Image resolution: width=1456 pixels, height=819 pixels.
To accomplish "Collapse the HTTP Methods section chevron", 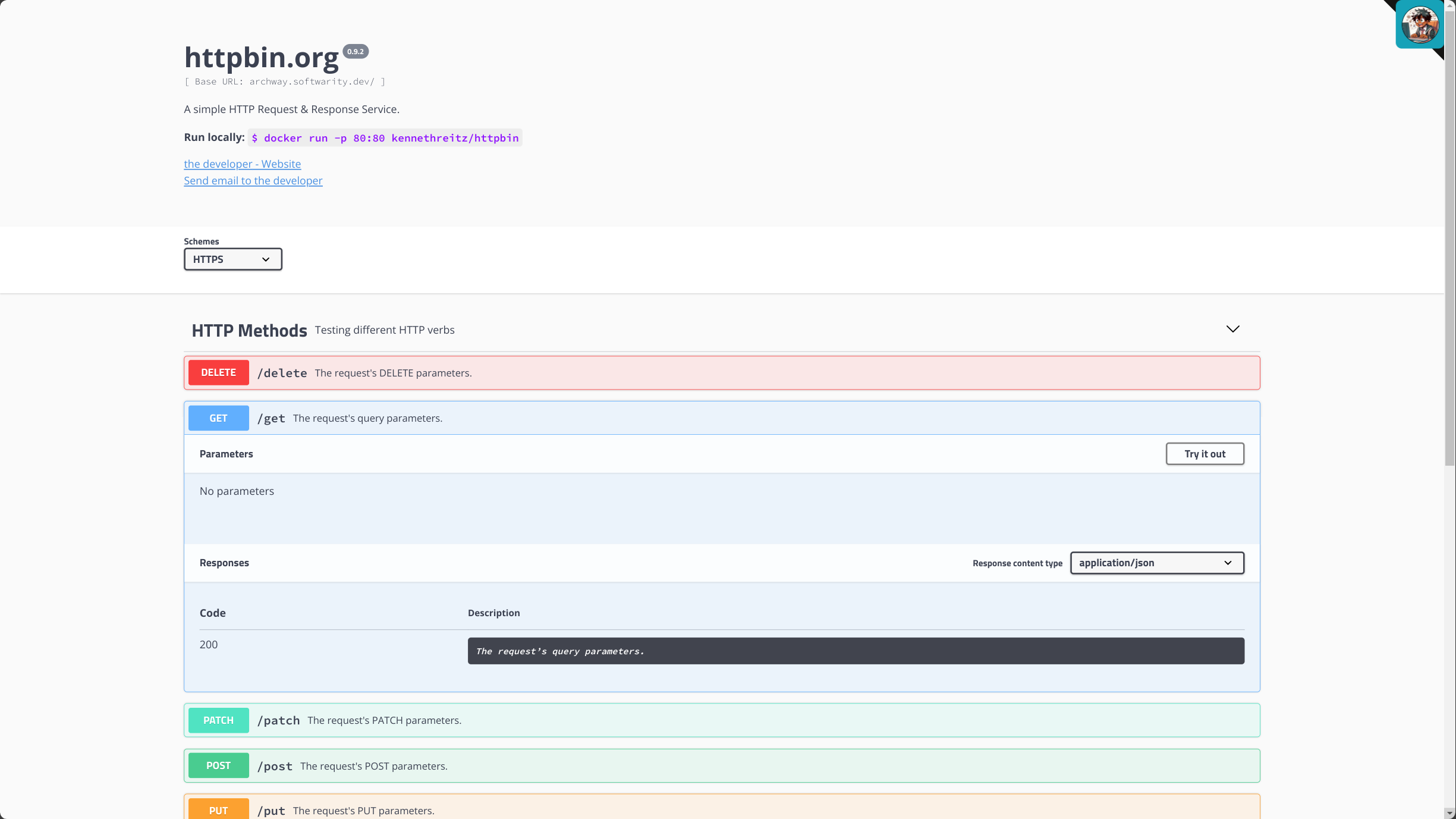I will 1232,329.
